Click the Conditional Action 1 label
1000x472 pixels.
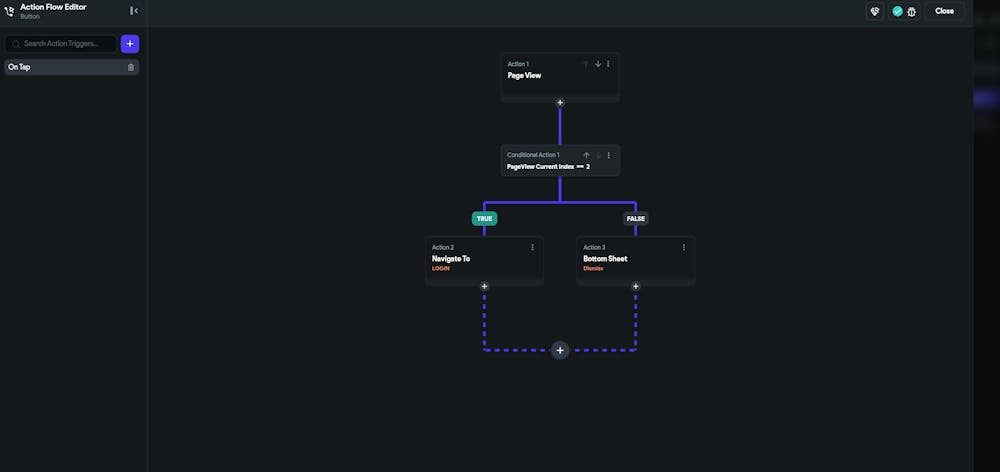click(x=533, y=155)
